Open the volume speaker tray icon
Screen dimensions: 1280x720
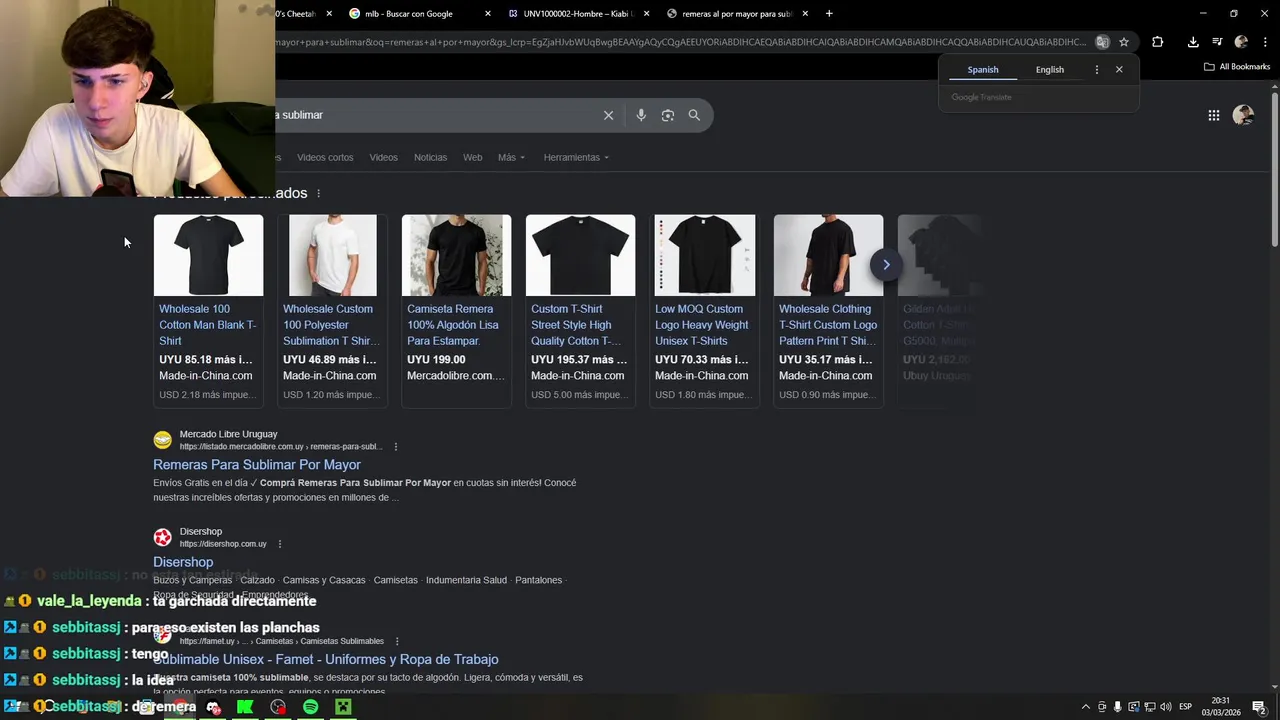(x=1166, y=707)
